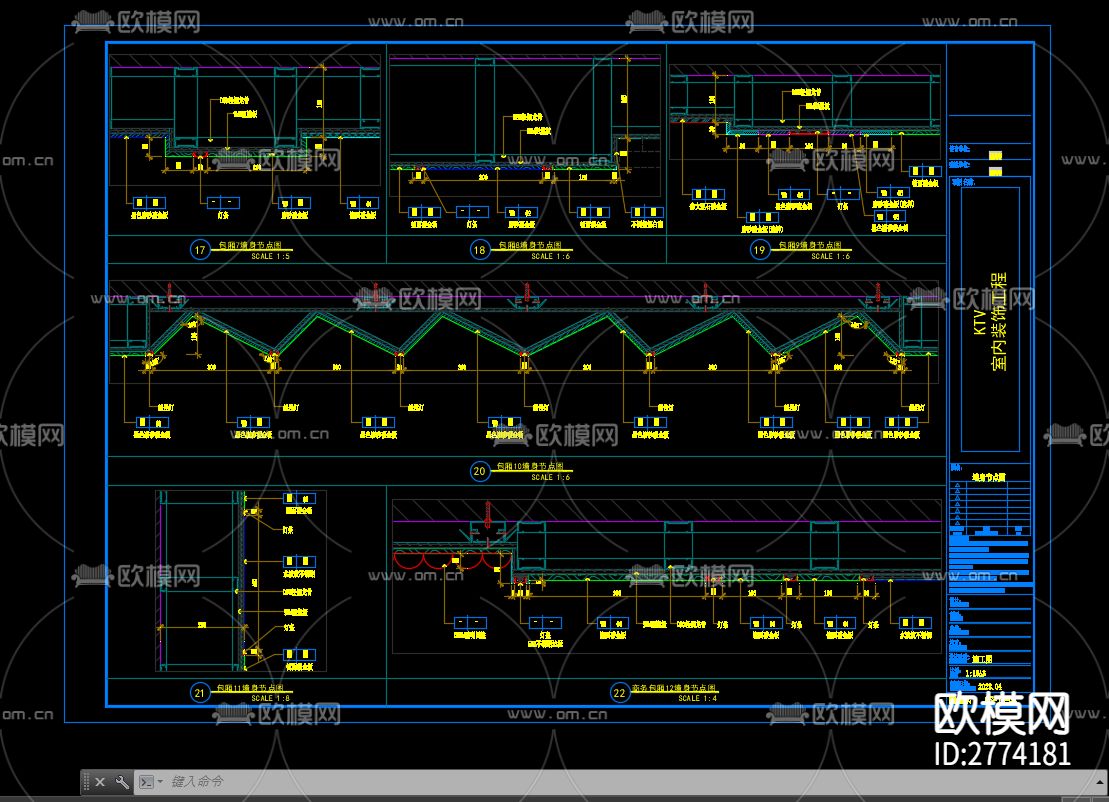The height and width of the screenshot is (802, 1109).
Task: Select detail bubble number 17
Action: 200,250
